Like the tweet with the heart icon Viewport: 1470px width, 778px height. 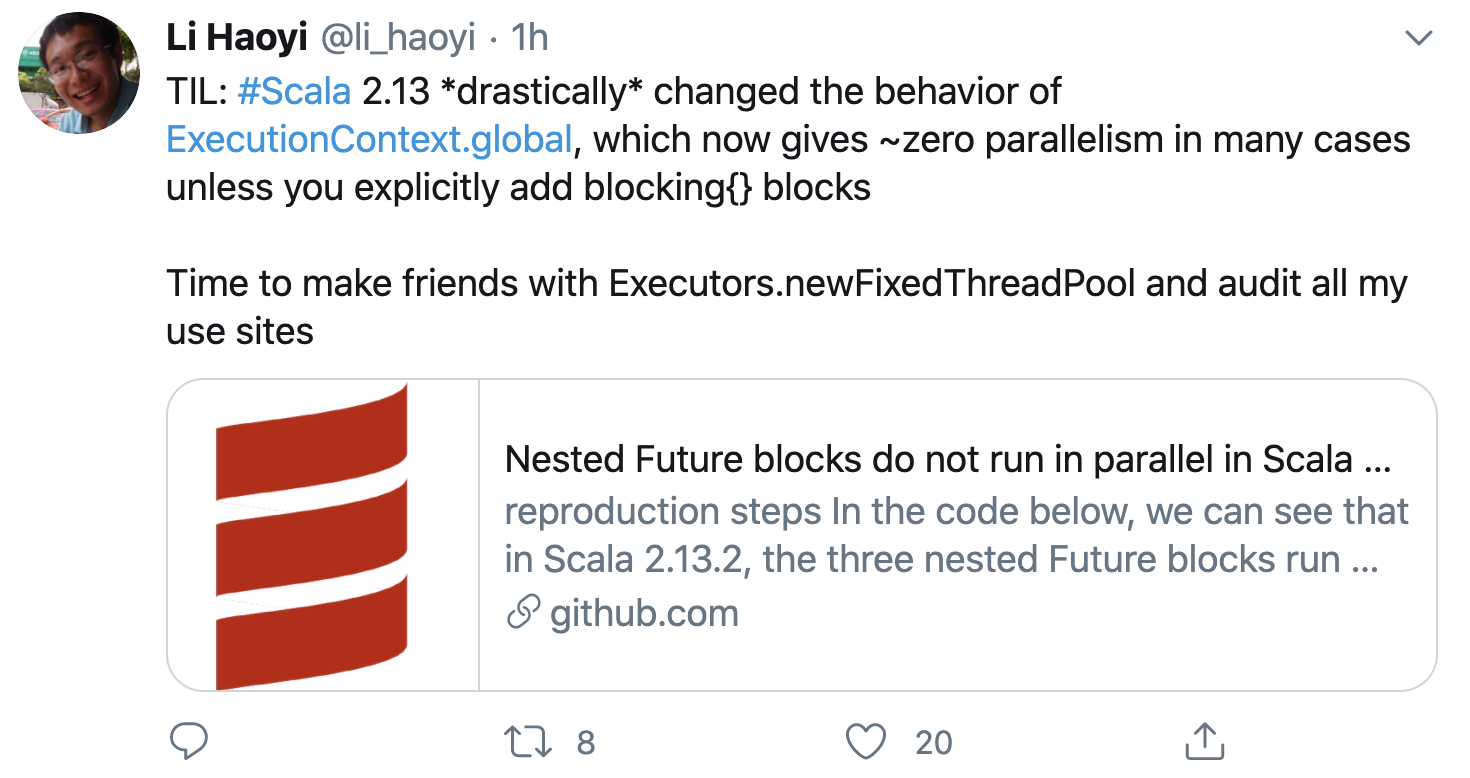(x=865, y=741)
